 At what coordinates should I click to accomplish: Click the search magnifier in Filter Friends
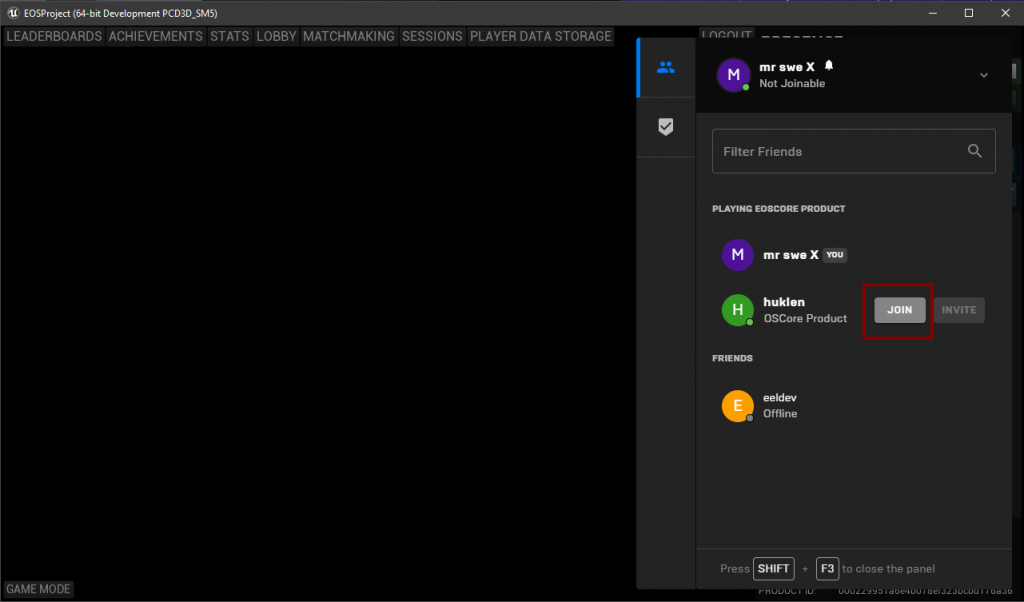974,151
